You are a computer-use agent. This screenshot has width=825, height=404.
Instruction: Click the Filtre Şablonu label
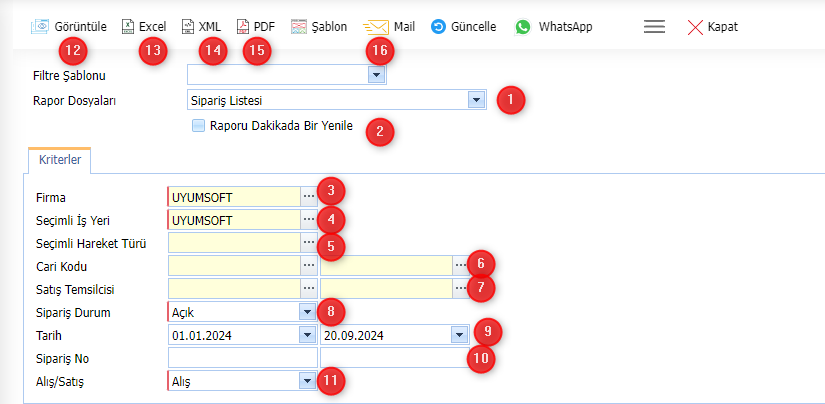click(x=69, y=76)
